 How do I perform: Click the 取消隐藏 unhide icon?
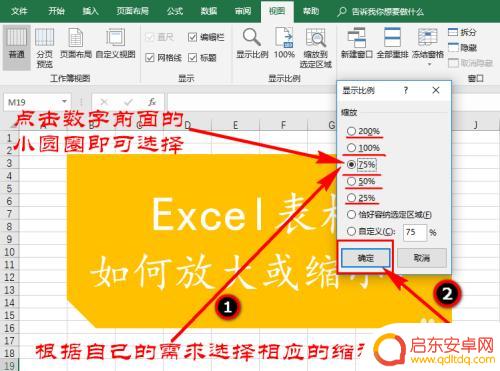click(453, 63)
